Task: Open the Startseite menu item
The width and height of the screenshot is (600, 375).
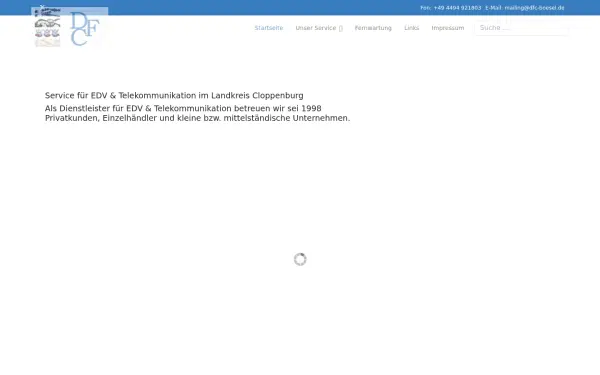Action: (269, 28)
